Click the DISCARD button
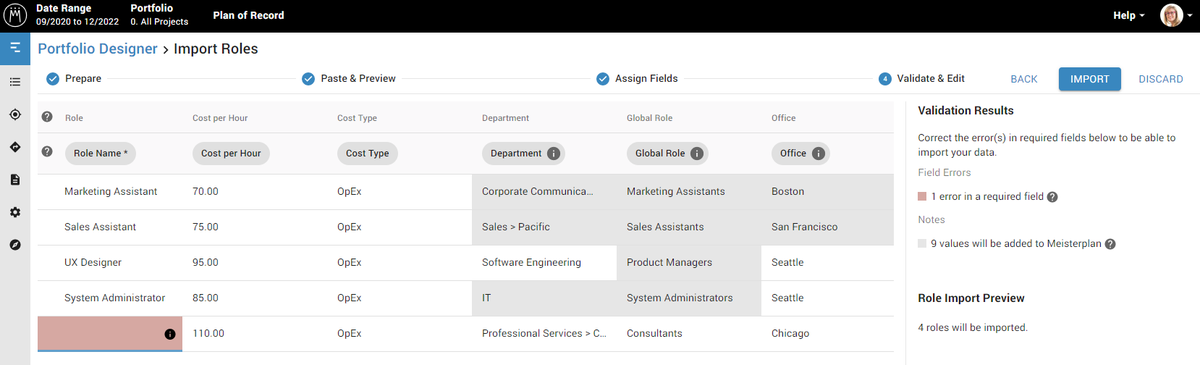 pyautogui.click(x=1161, y=79)
